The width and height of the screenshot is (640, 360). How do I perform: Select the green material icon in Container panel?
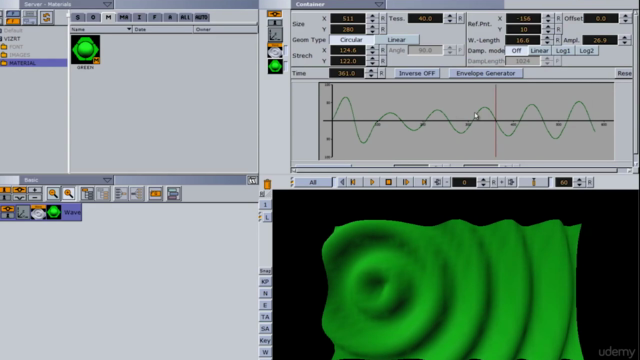(275, 66)
